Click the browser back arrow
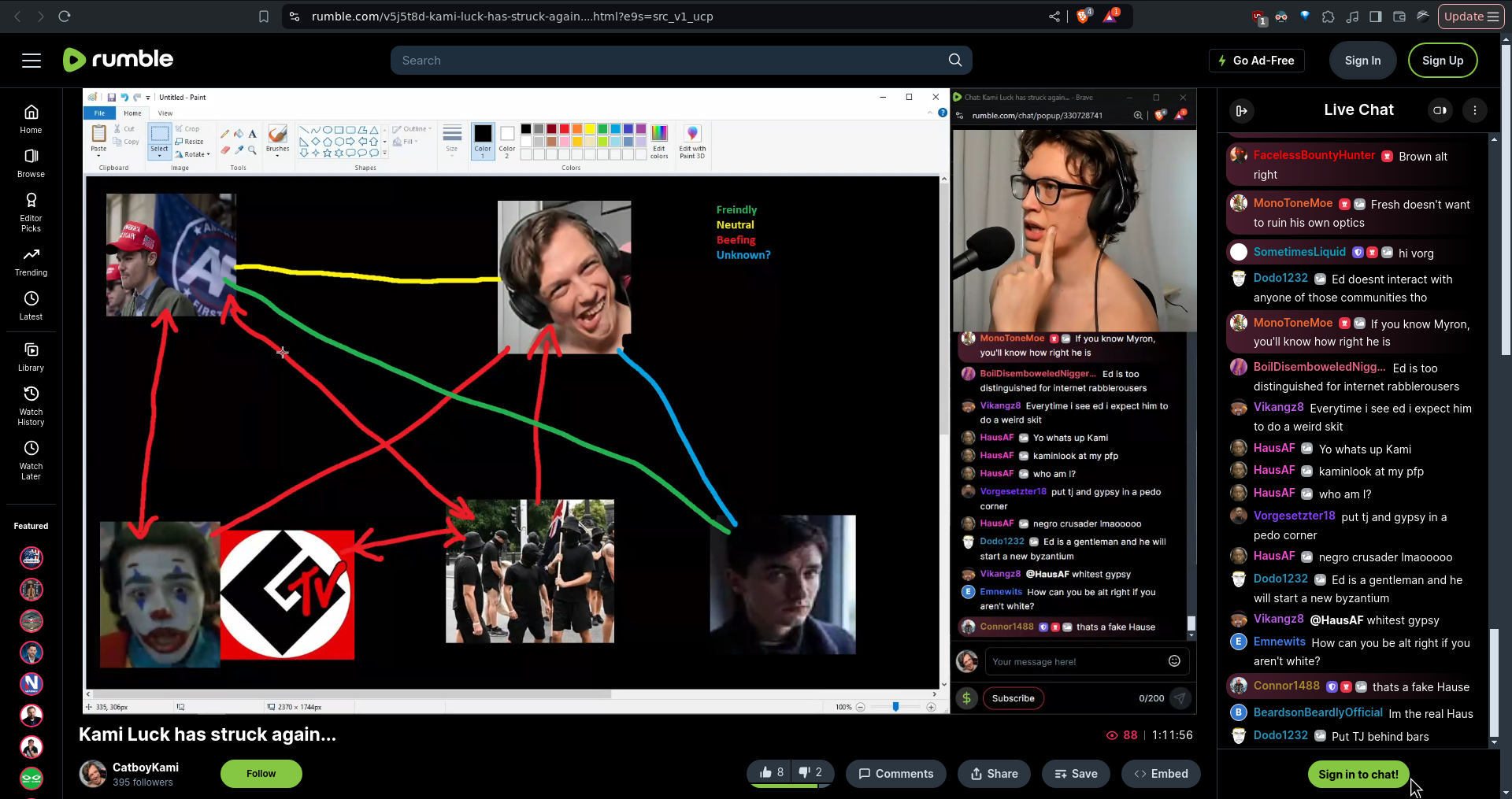Image resolution: width=1512 pixels, height=799 pixels. tap(17, 16)
